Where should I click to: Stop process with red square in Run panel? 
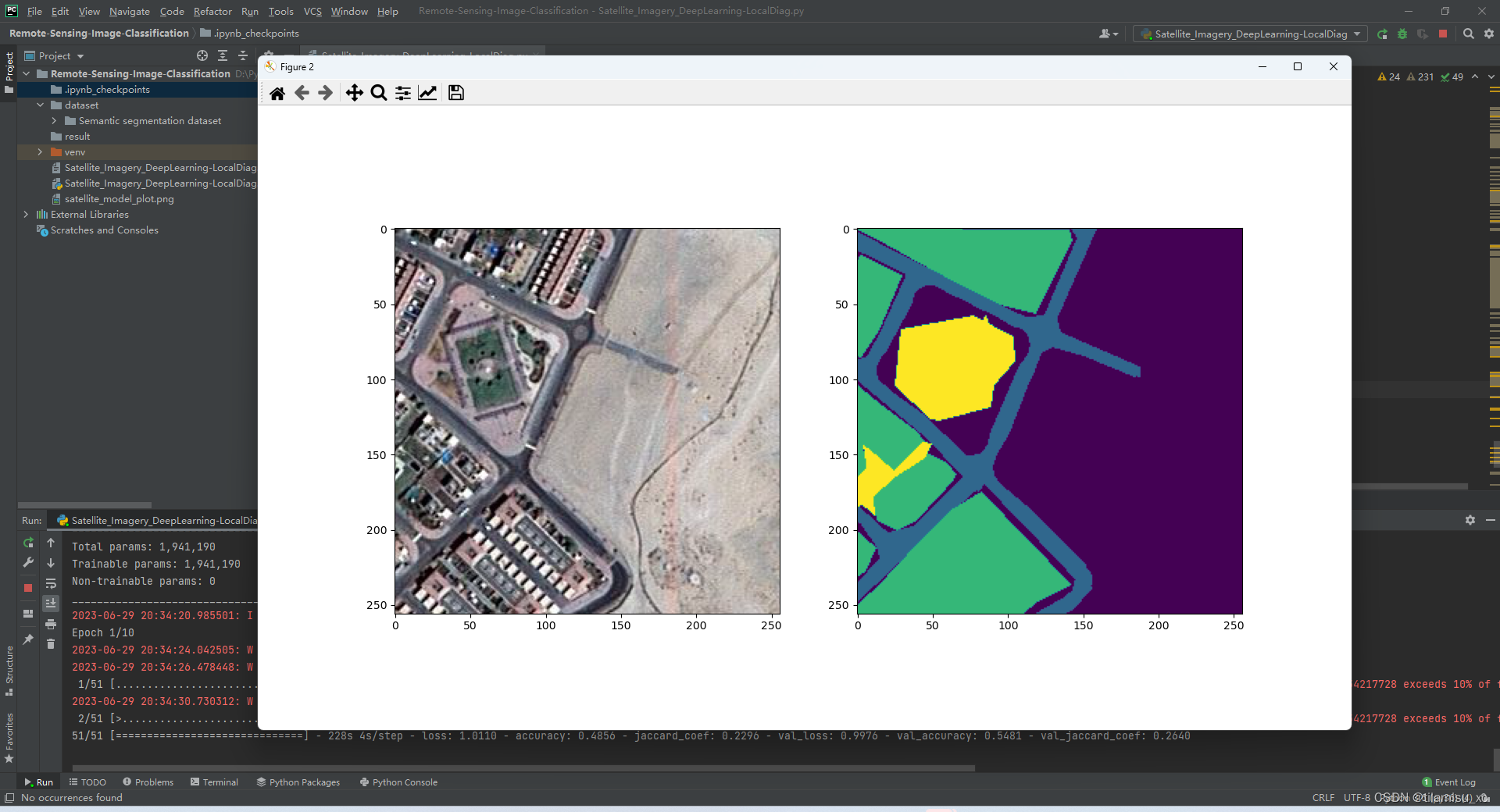pyautogui.click(x=28, y=587)
